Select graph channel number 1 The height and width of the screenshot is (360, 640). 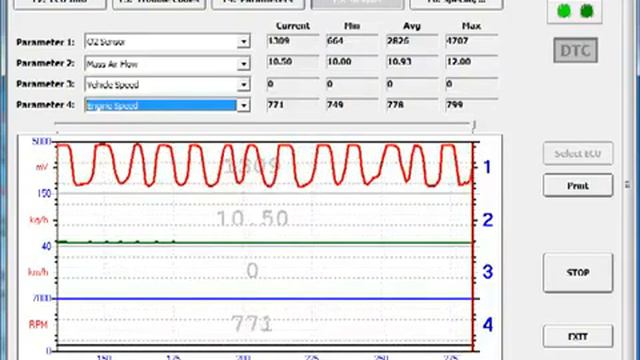tap(487, 167)
